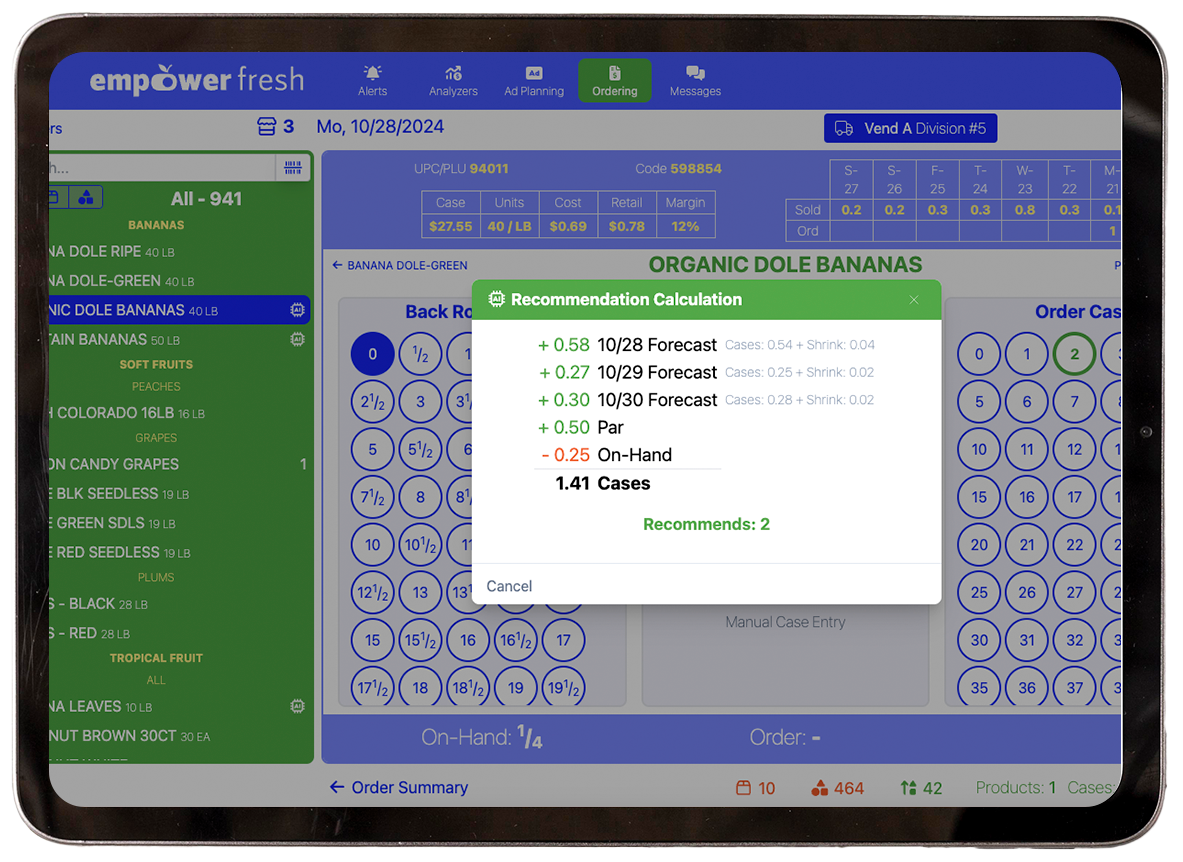
Task: Click the store icon beside number 3
Action: coord(267,126)
